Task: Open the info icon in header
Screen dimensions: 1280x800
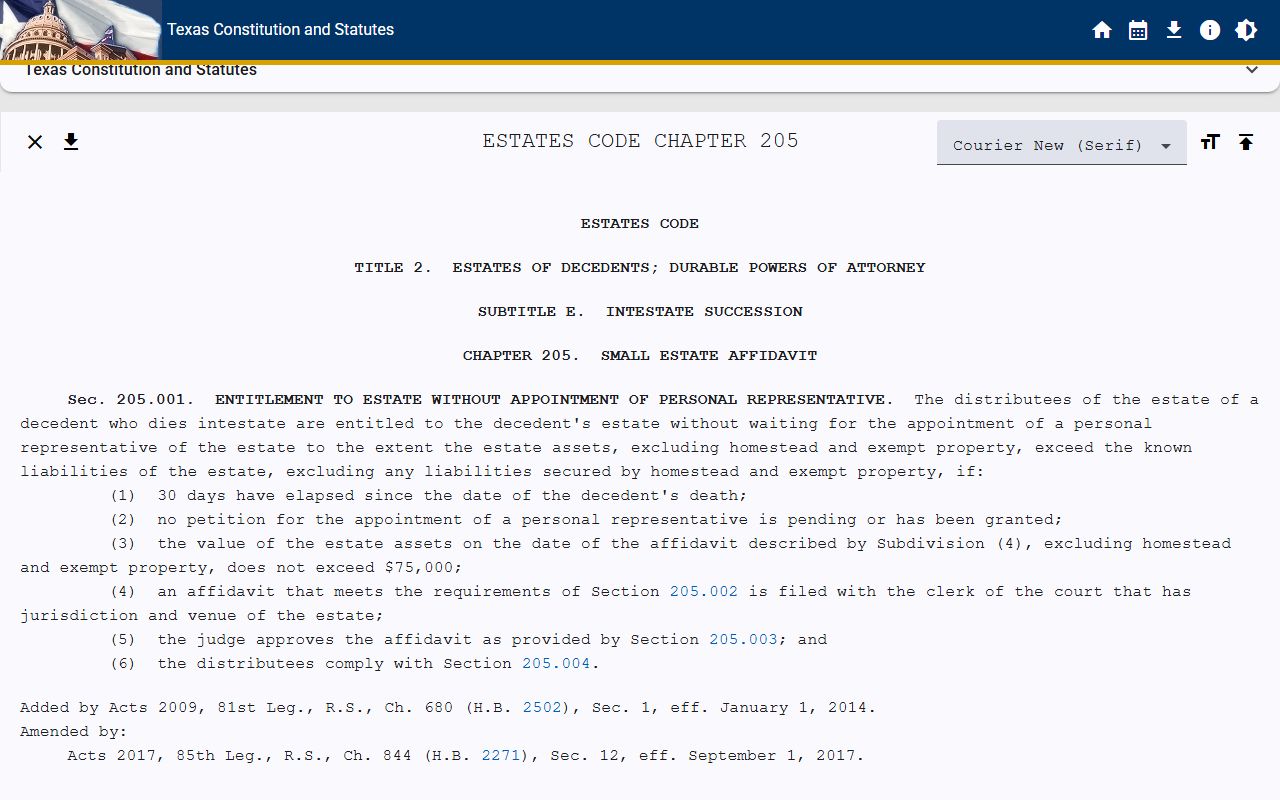Action: (1210, 30)
